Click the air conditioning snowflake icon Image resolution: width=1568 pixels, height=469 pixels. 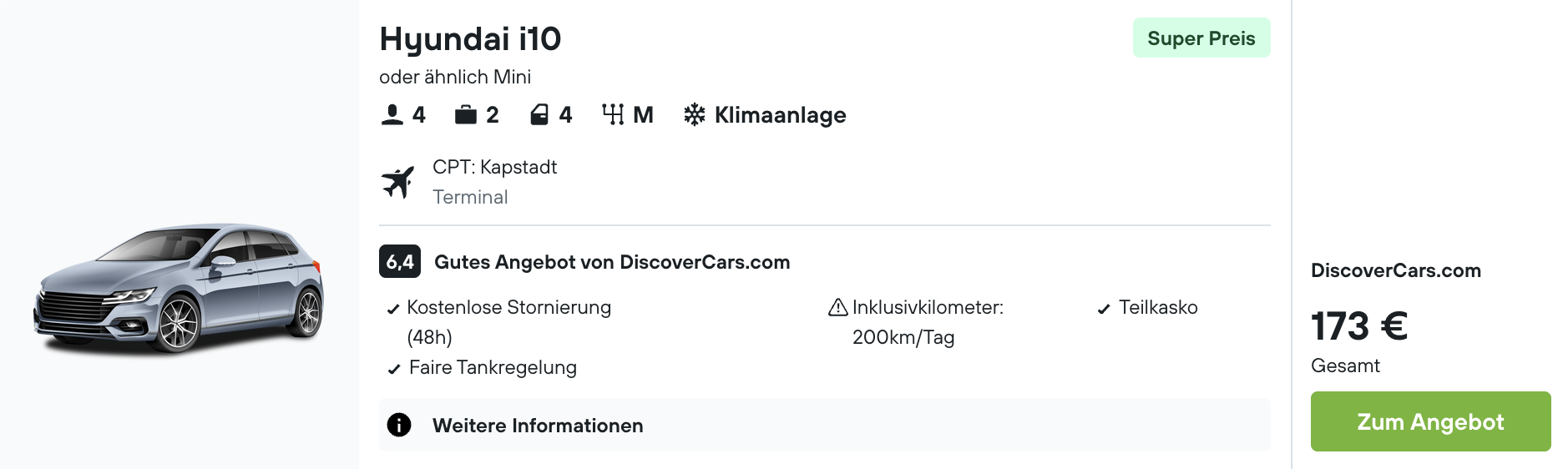tap(694, 115)
